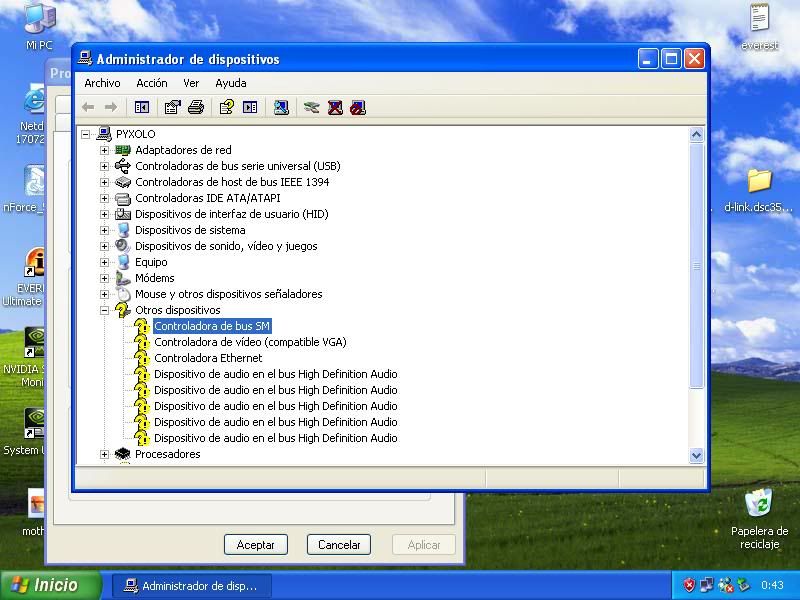This screenshot has width=800, height=600.
Task: Expand Dispositivos de sistema
Action: 105,230
